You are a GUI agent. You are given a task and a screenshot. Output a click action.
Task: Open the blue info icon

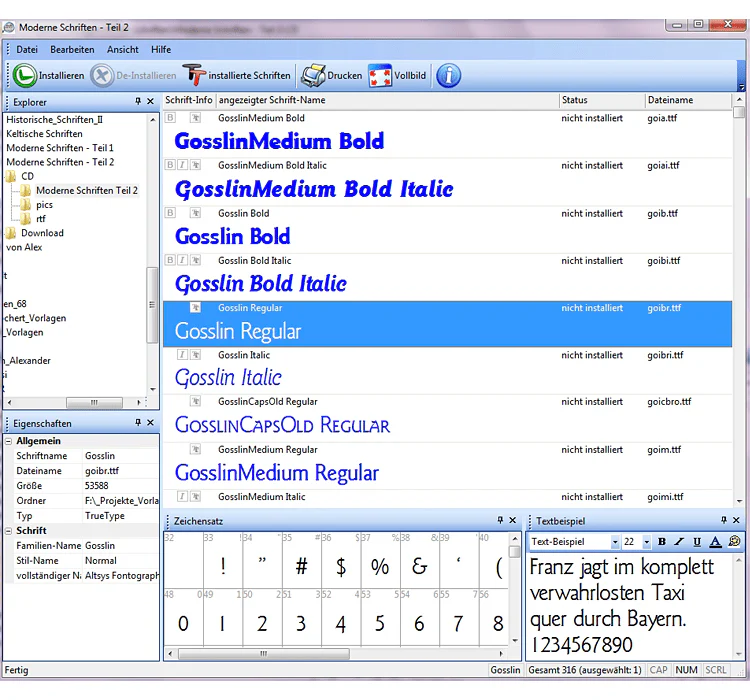tap(448, 76)
